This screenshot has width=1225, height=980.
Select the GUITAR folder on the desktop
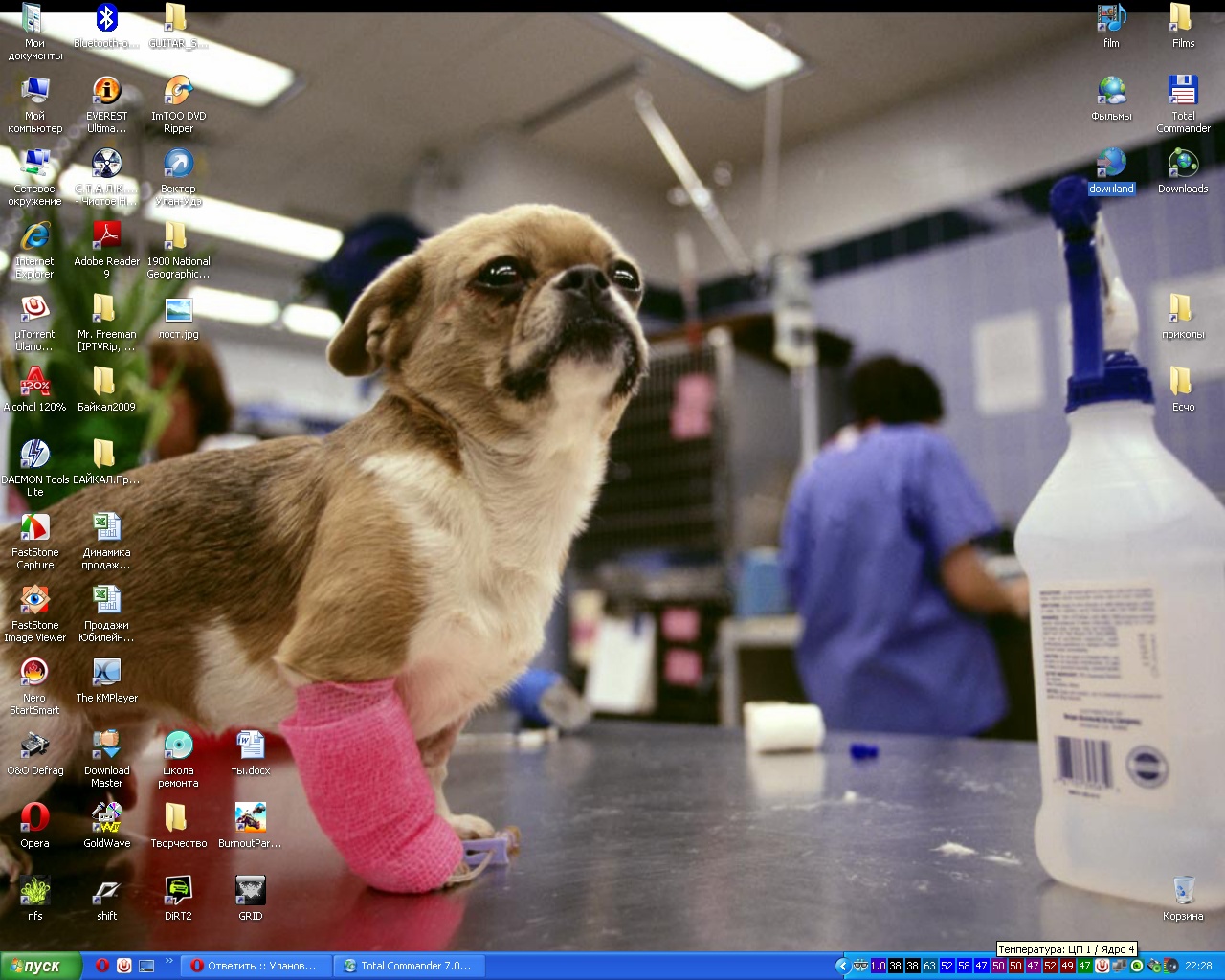coord(178,26)
